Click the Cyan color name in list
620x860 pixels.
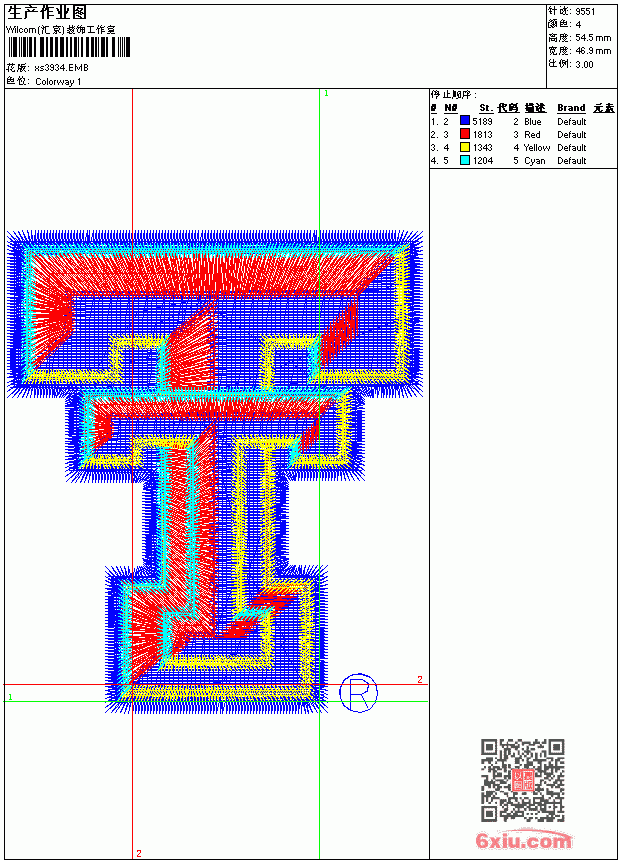[x=534, y=161]
